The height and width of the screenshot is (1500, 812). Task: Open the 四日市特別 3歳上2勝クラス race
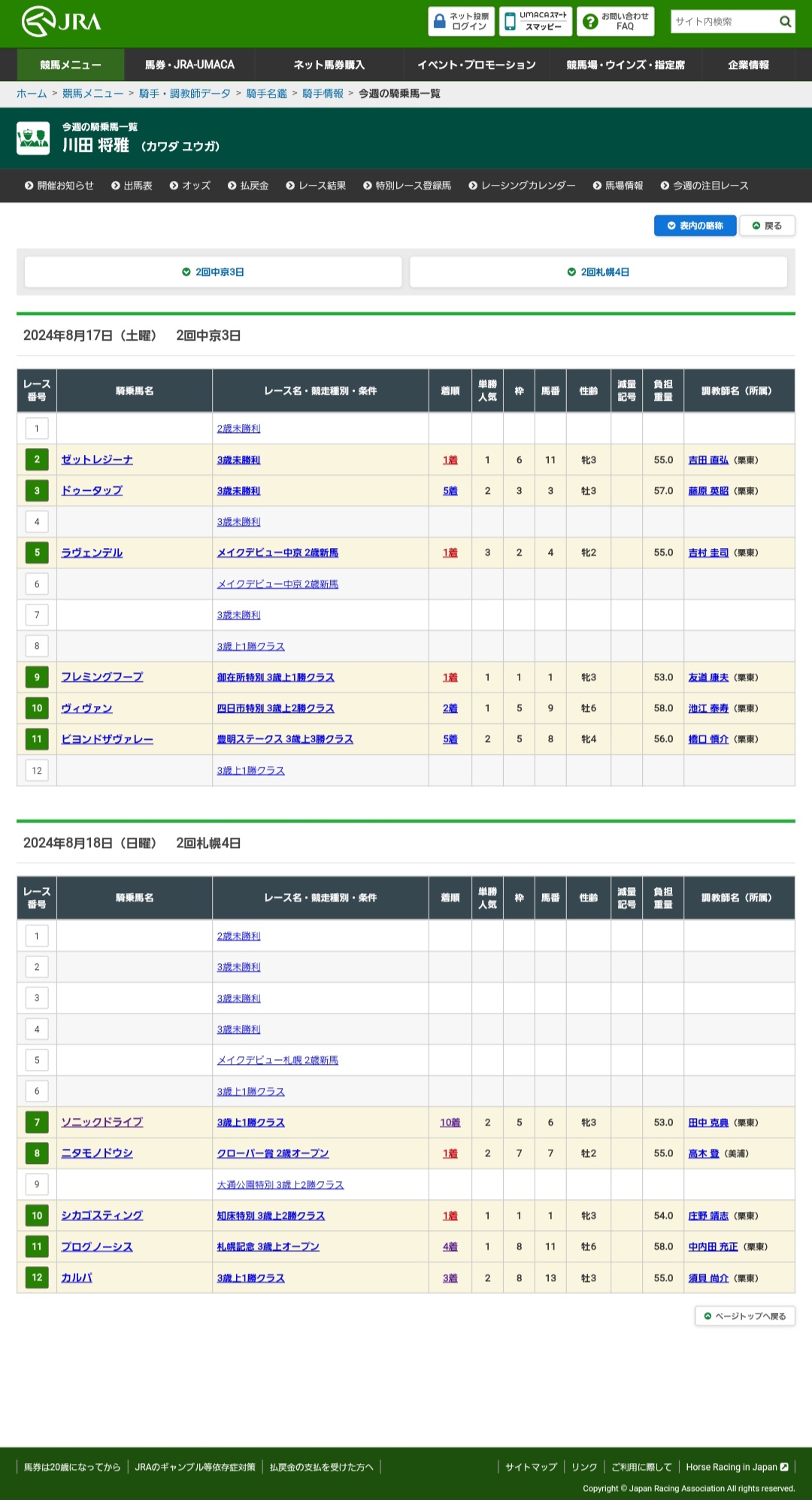click(275, 708)
